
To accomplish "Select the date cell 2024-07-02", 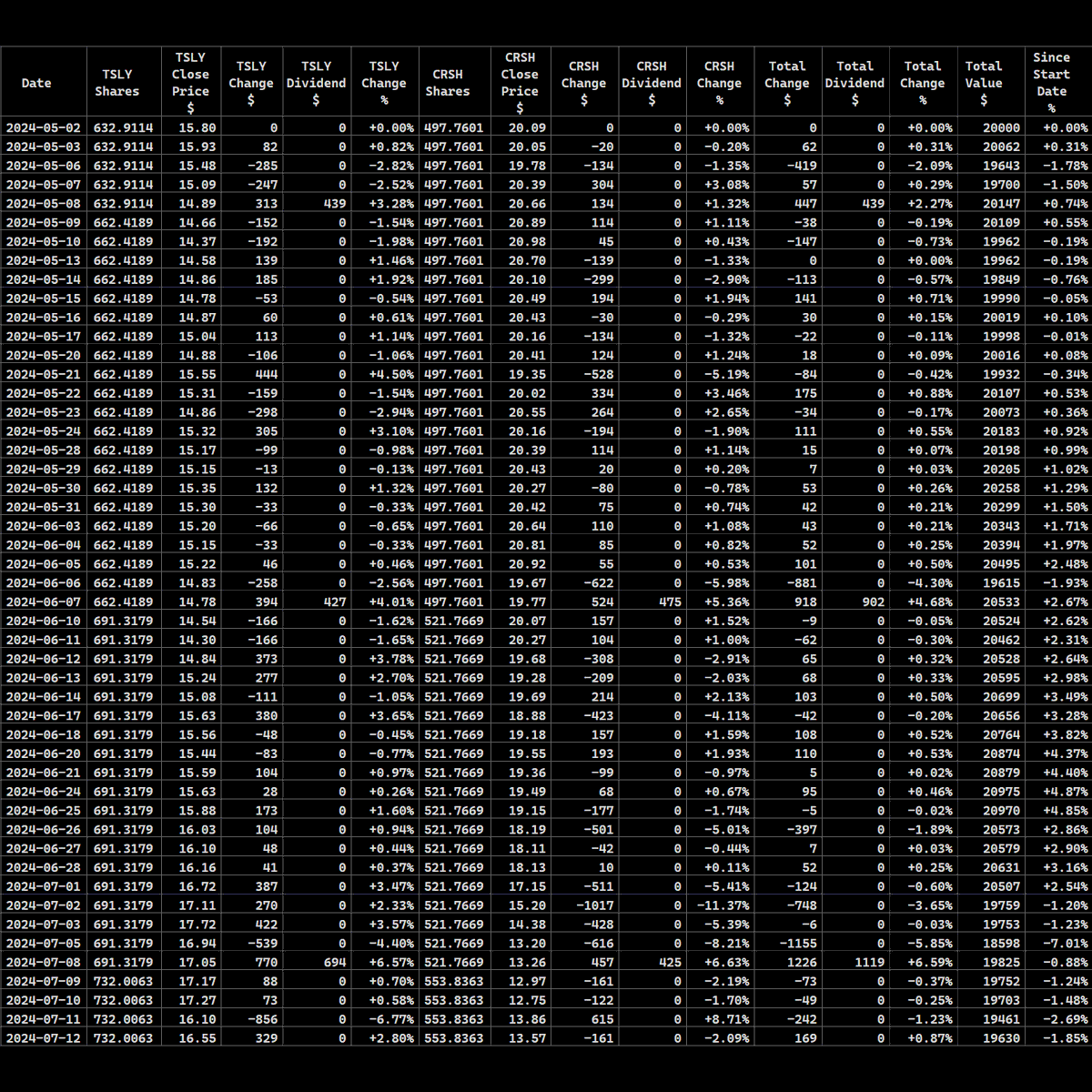I will 44,905.
